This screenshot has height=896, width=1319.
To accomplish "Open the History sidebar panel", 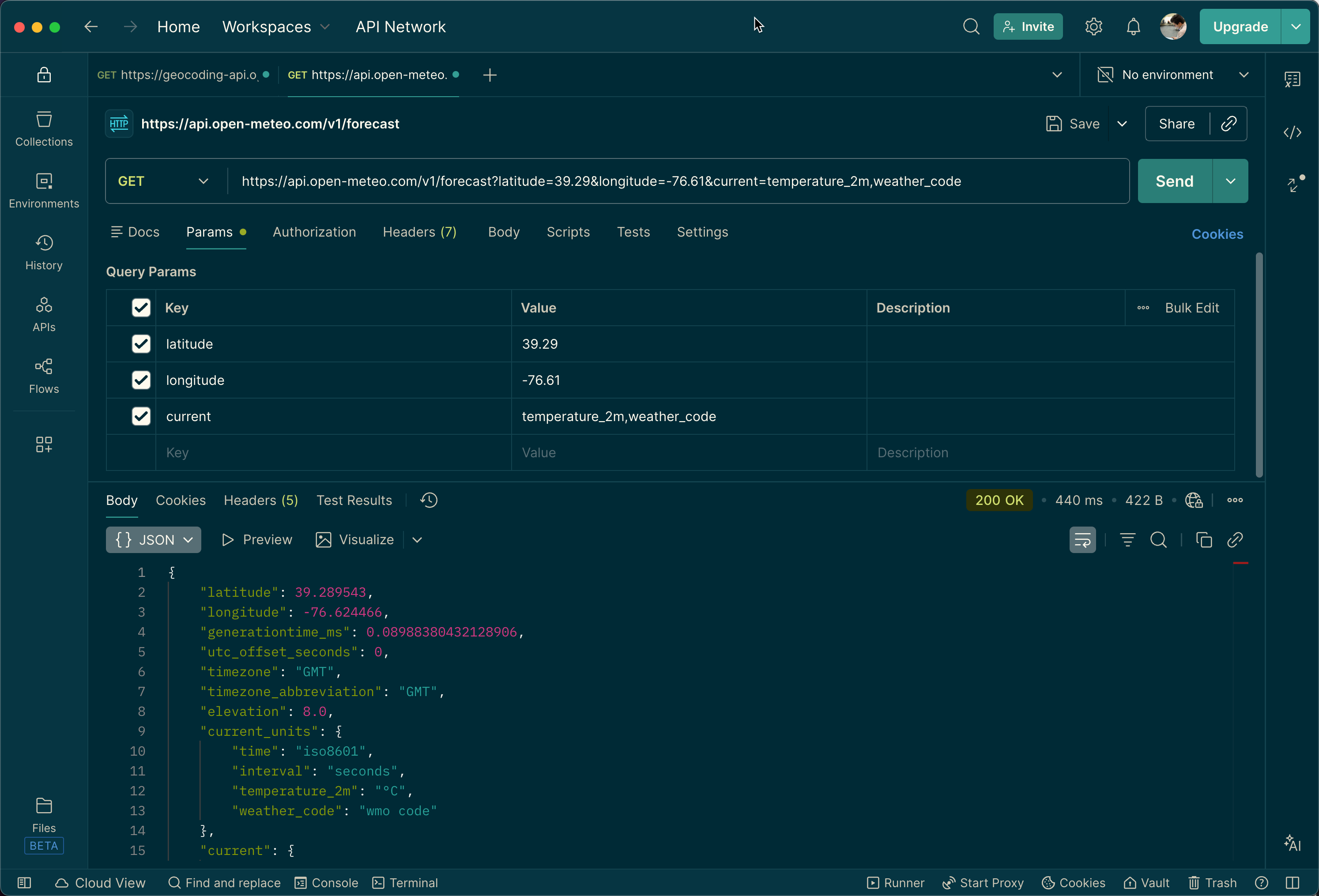I will coord(44,253).
